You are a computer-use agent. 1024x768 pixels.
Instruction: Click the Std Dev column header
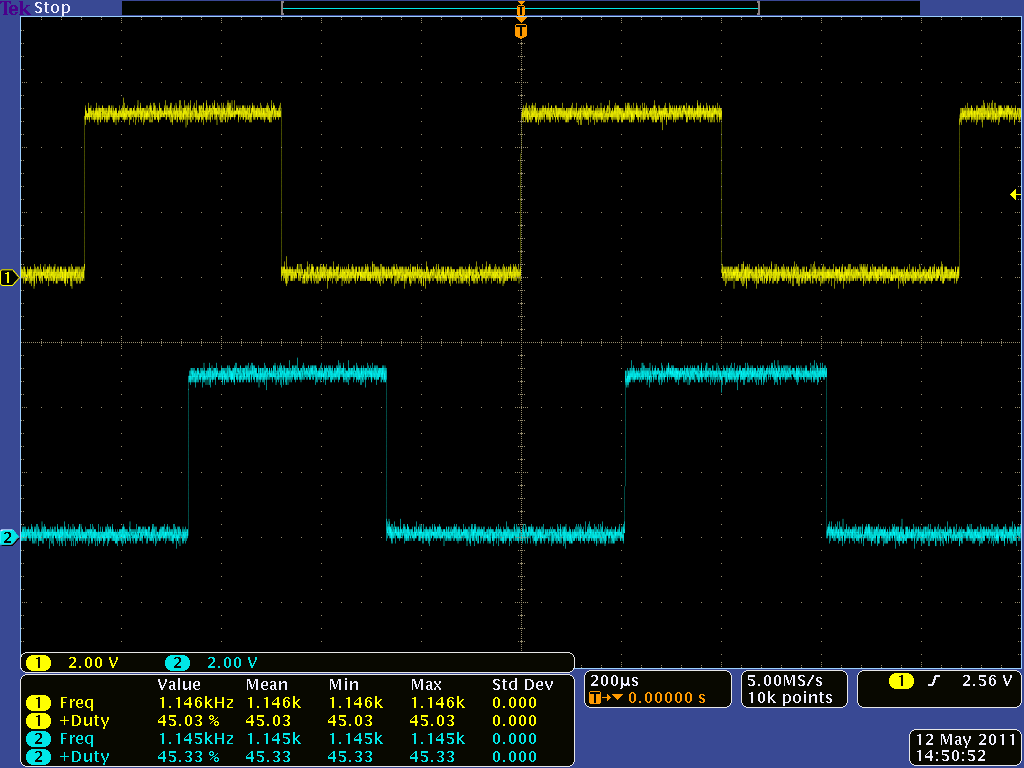point(522,685)
